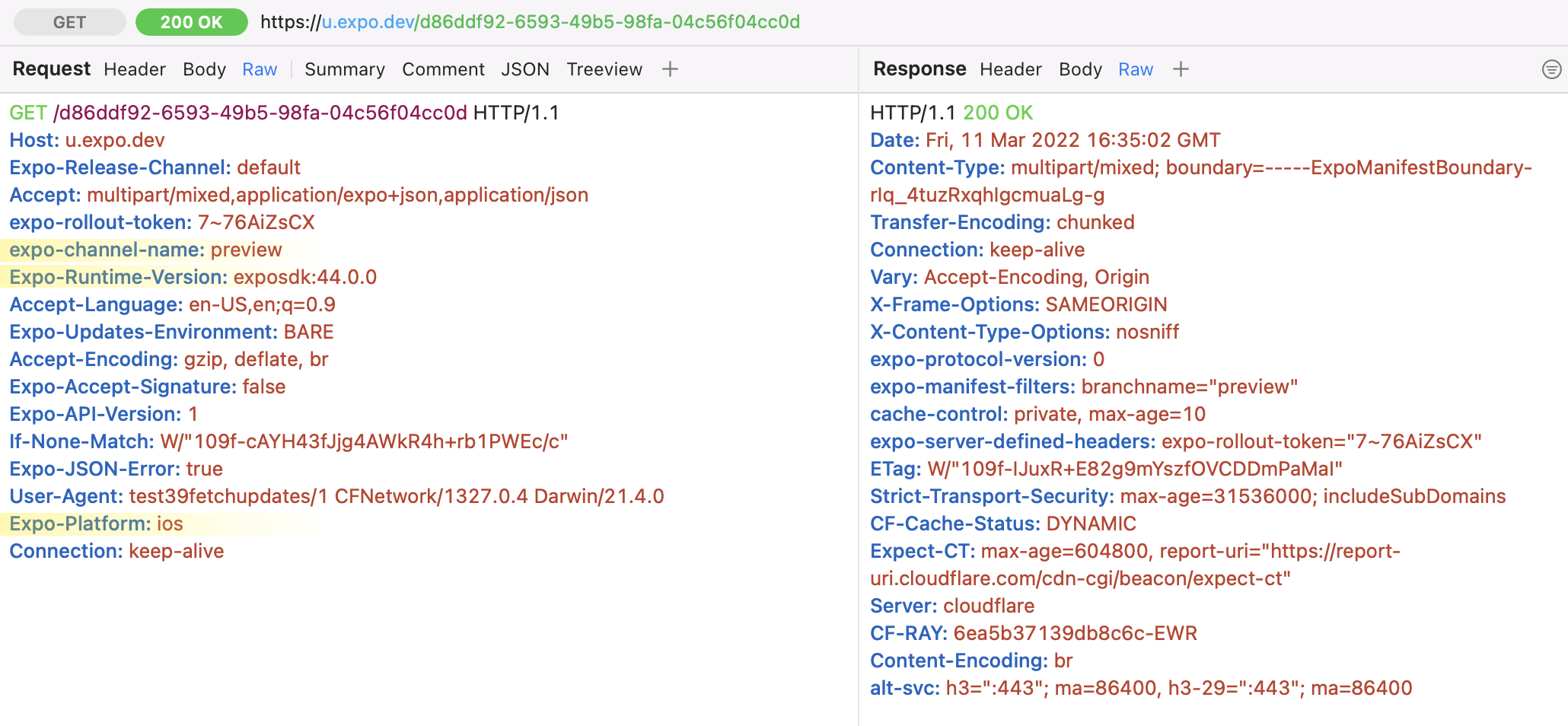Keep the response Raw tab selected
This screenshot has width=1568, height=726.
point(1135,68)
